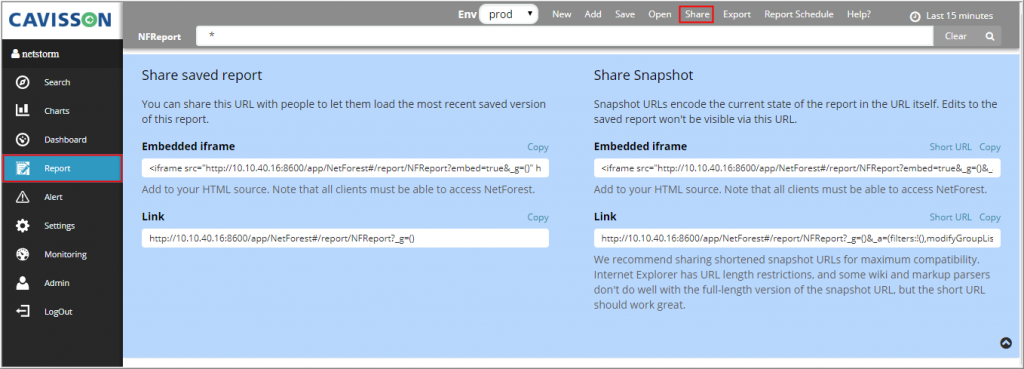Click the clock icon beside Last 15 minutes
The image size is (1024, 369).
click(x=916, y=16)
